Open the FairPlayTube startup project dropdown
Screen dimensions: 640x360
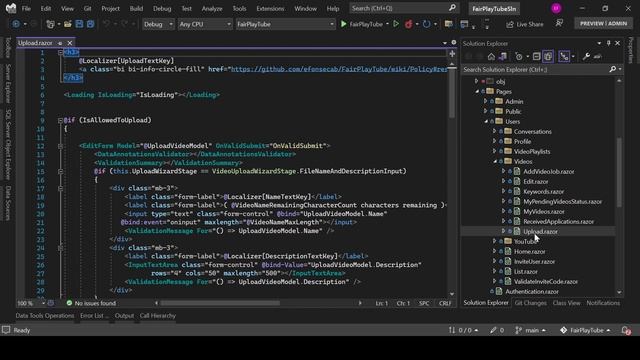[x=285, y=24]
